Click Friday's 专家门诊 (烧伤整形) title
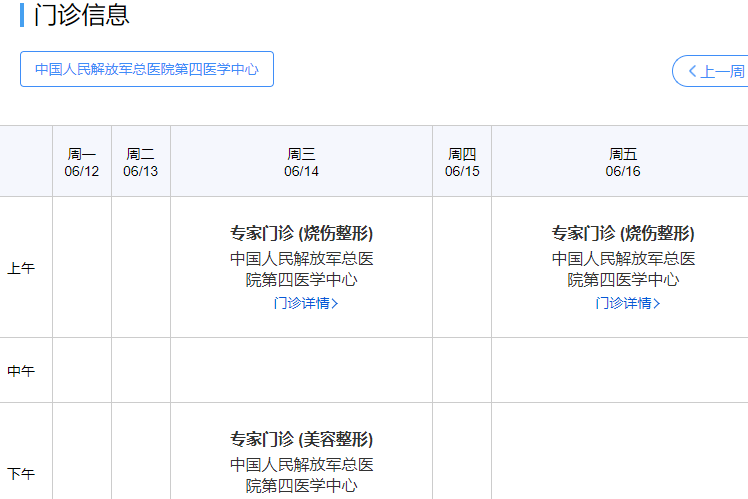Viewport: 748px width, 499px height. [623, 233]
